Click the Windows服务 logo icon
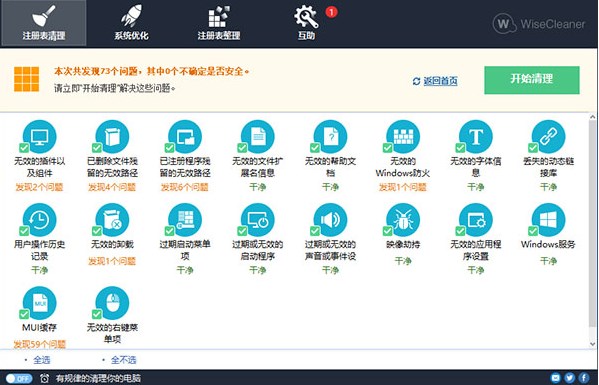The height and width of the screenshot is (385, 599). click(x=548, y=220)
